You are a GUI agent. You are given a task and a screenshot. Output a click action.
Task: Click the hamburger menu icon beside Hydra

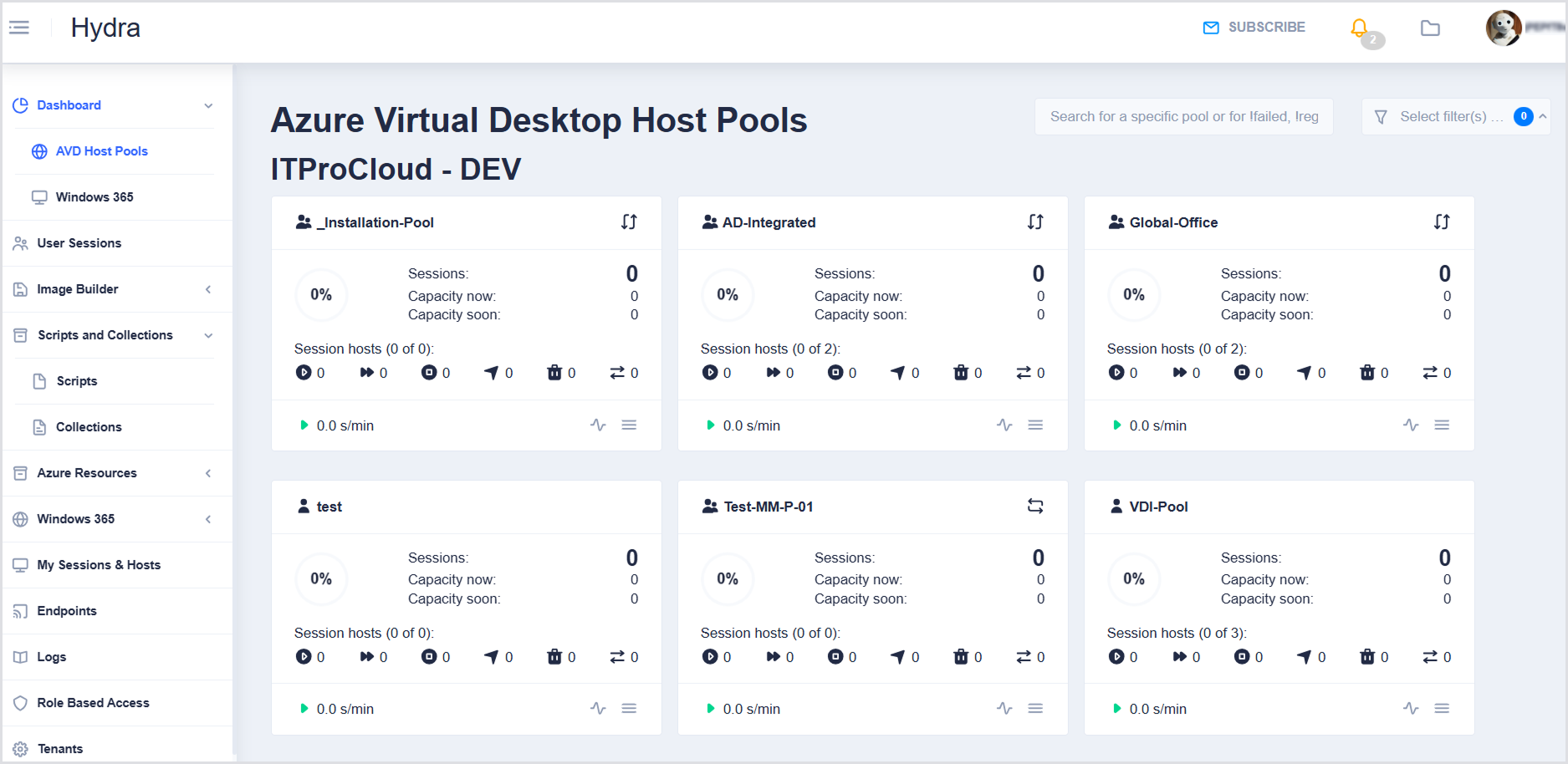(x=19, y=28)
